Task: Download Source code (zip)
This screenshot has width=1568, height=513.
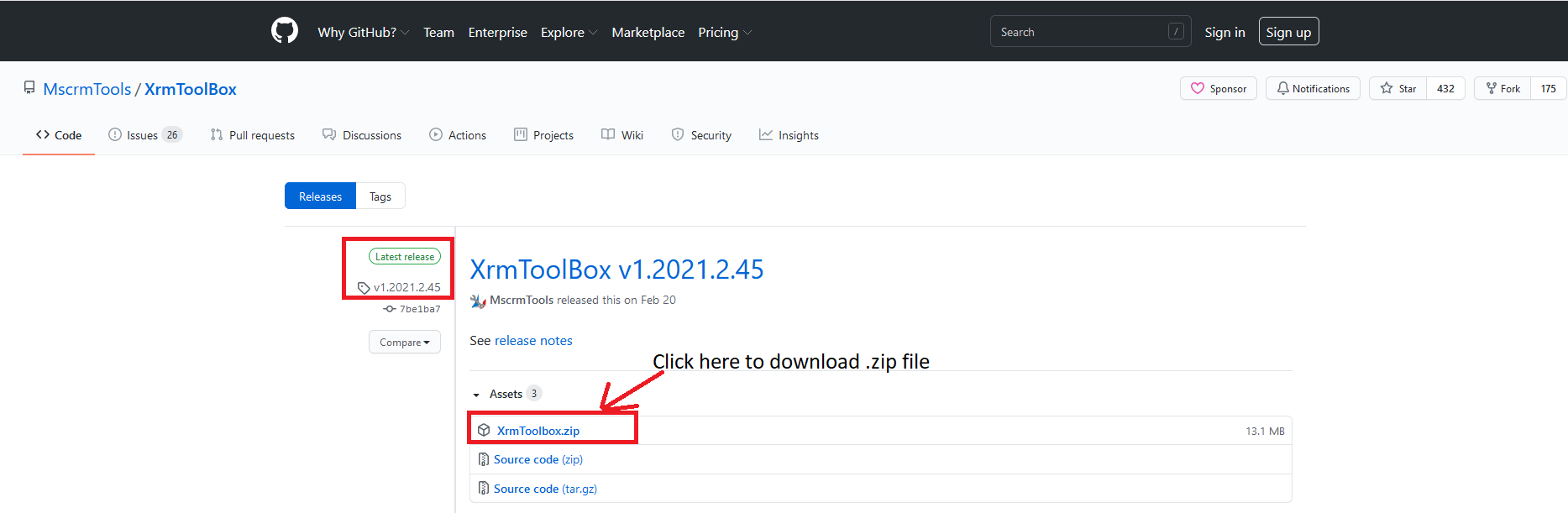Action: 538,459
